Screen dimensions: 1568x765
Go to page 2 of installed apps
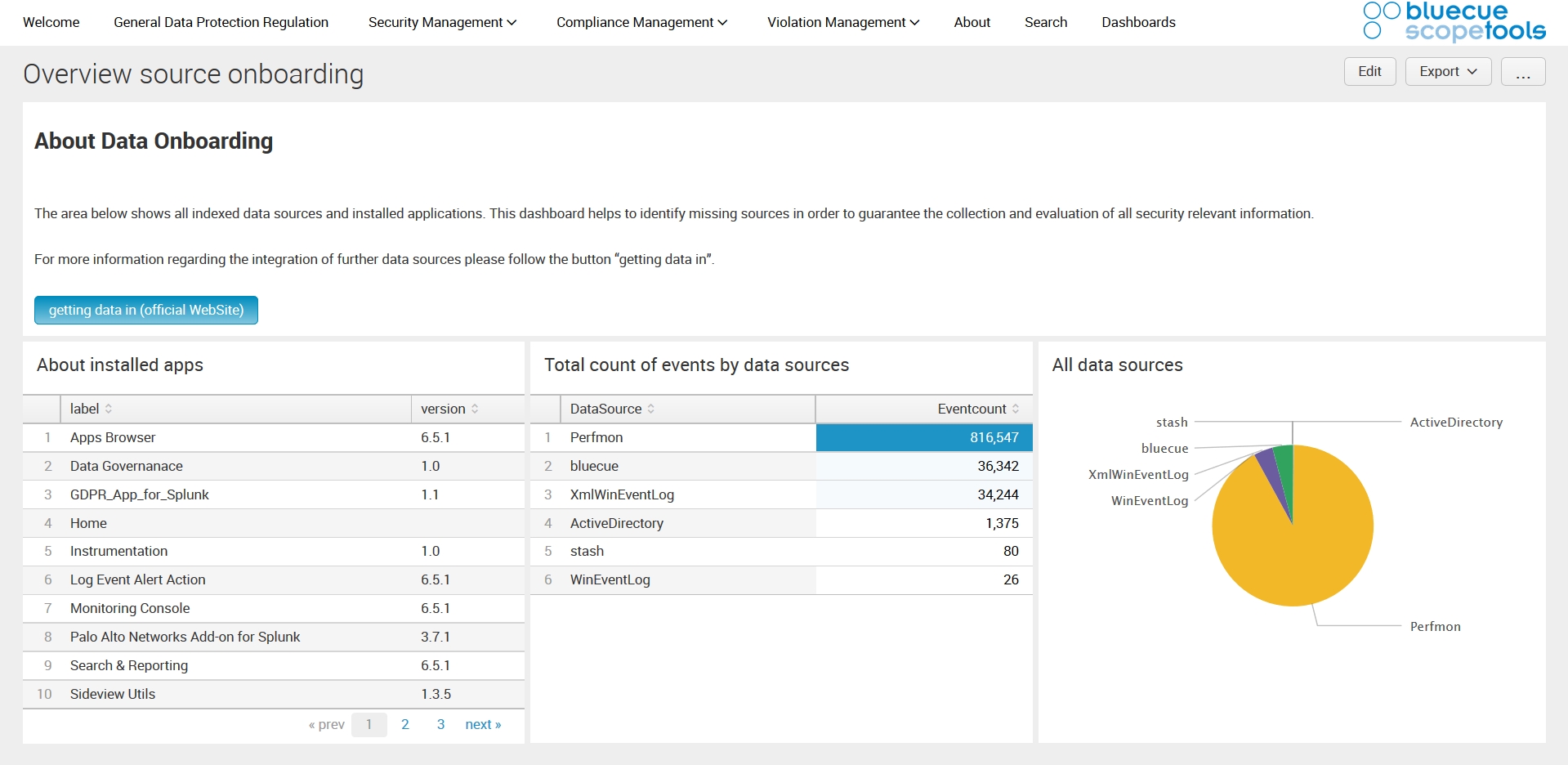tap(404, 724)
